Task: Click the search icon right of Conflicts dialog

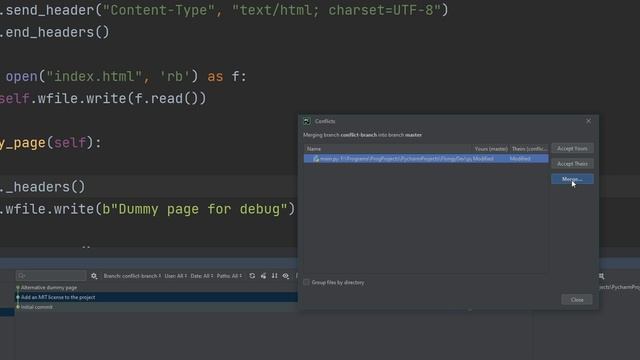Action: 601,276
